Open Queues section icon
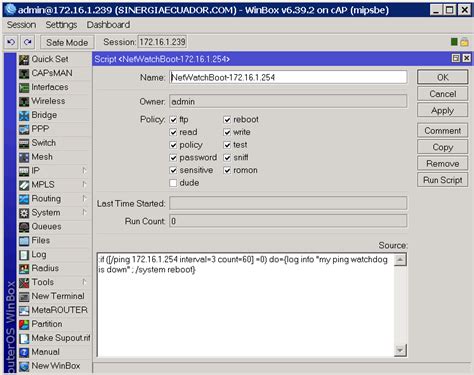The image size is (474, 375). (x=24, y=227)
